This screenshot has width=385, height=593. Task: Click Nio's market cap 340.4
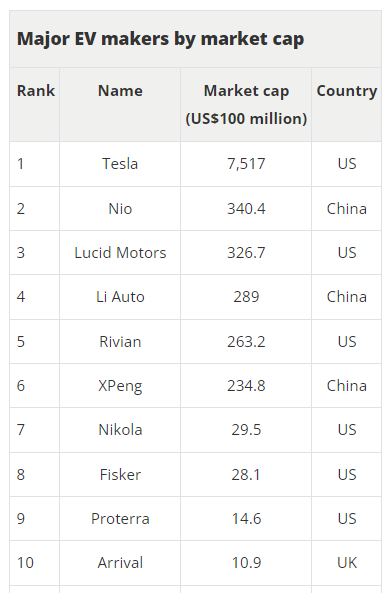click(x=246, y=209)
